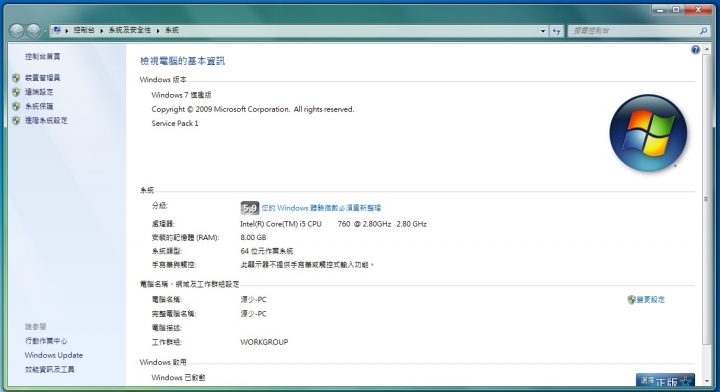
Task: Open 進階系統設定 sidebar link
Action: click(46, 120)
